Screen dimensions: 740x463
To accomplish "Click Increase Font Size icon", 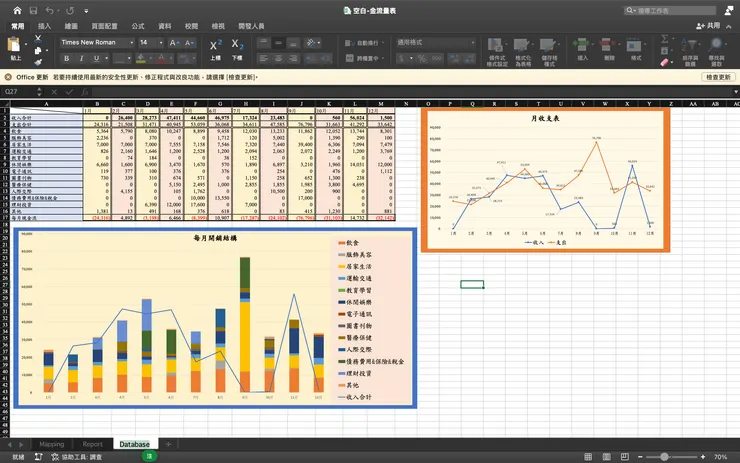I will click(x=174, y=43).
